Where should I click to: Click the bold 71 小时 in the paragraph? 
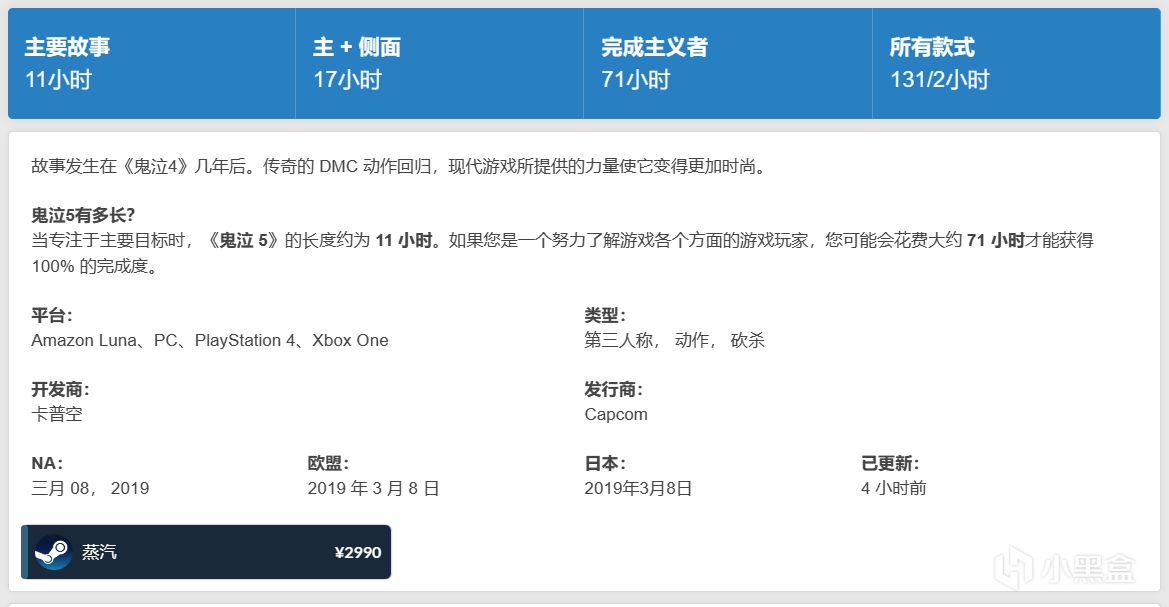click(995, 240)
